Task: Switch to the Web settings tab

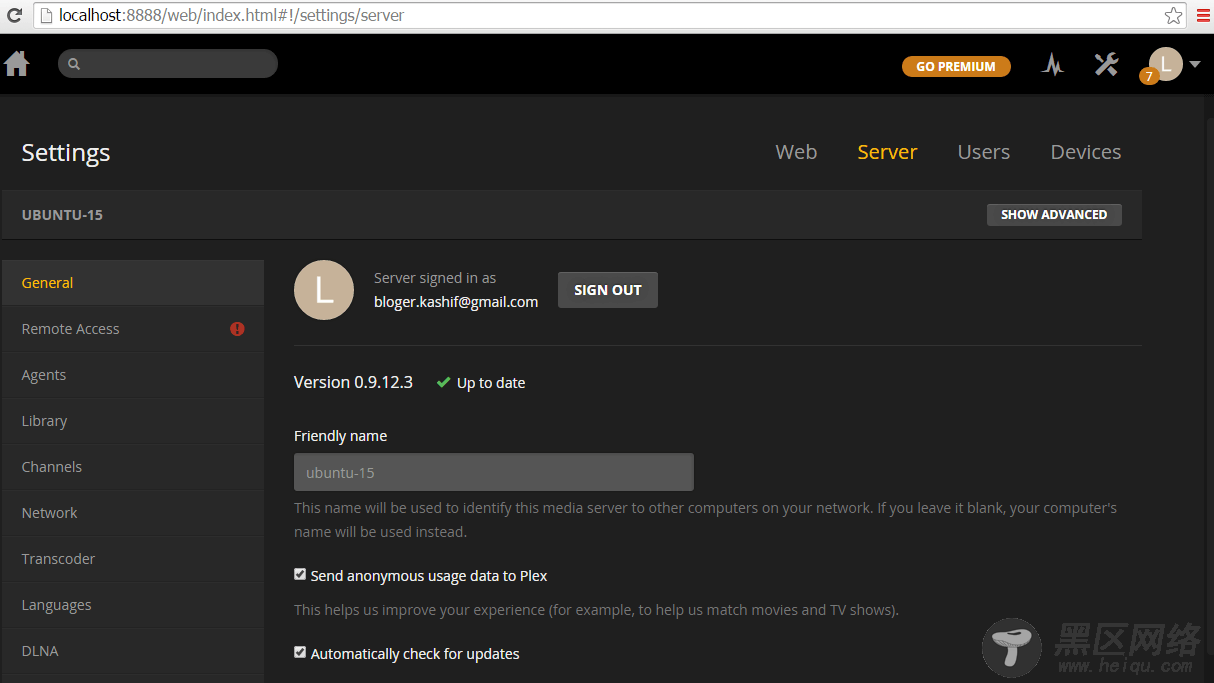Action: (796, 152)
